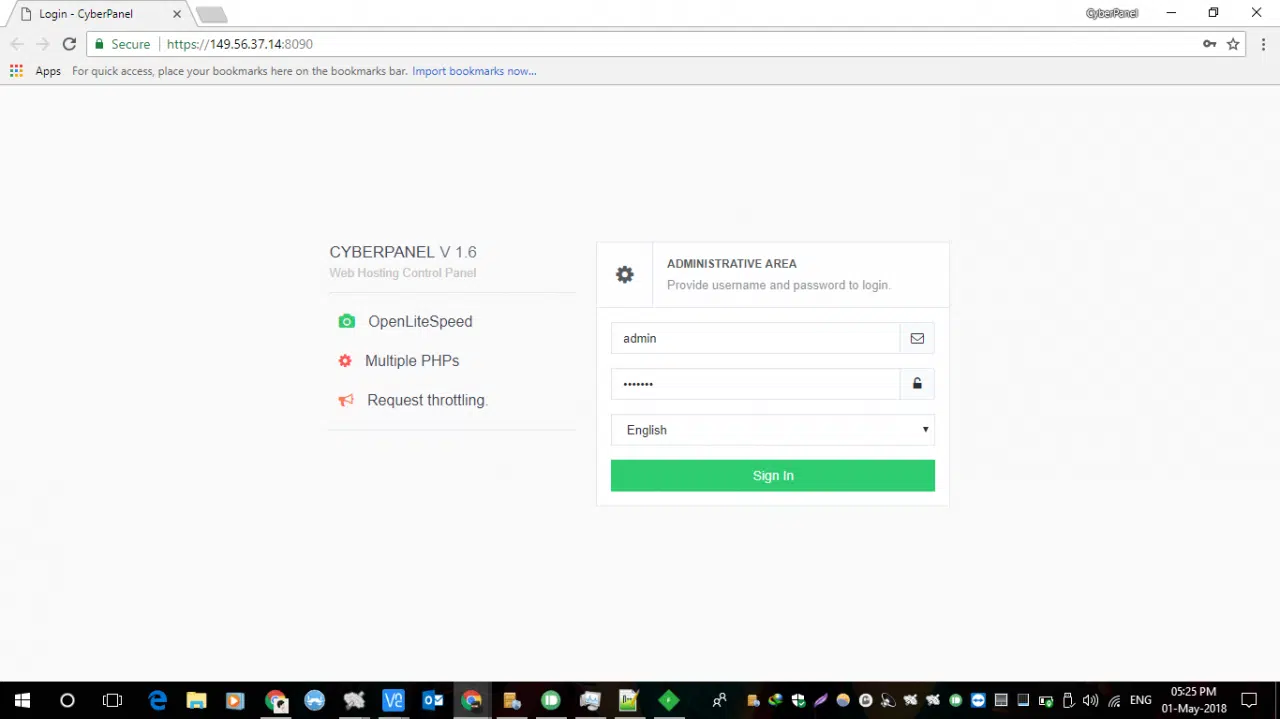This screenshot has width=1280, height=719.
Task: Launch Microsoft Edge from the taskbar
Action: click(x=158, y=701)
